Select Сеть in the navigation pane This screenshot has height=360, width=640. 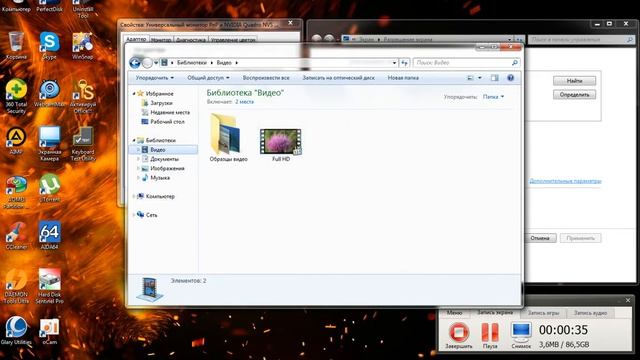point(151,215)
